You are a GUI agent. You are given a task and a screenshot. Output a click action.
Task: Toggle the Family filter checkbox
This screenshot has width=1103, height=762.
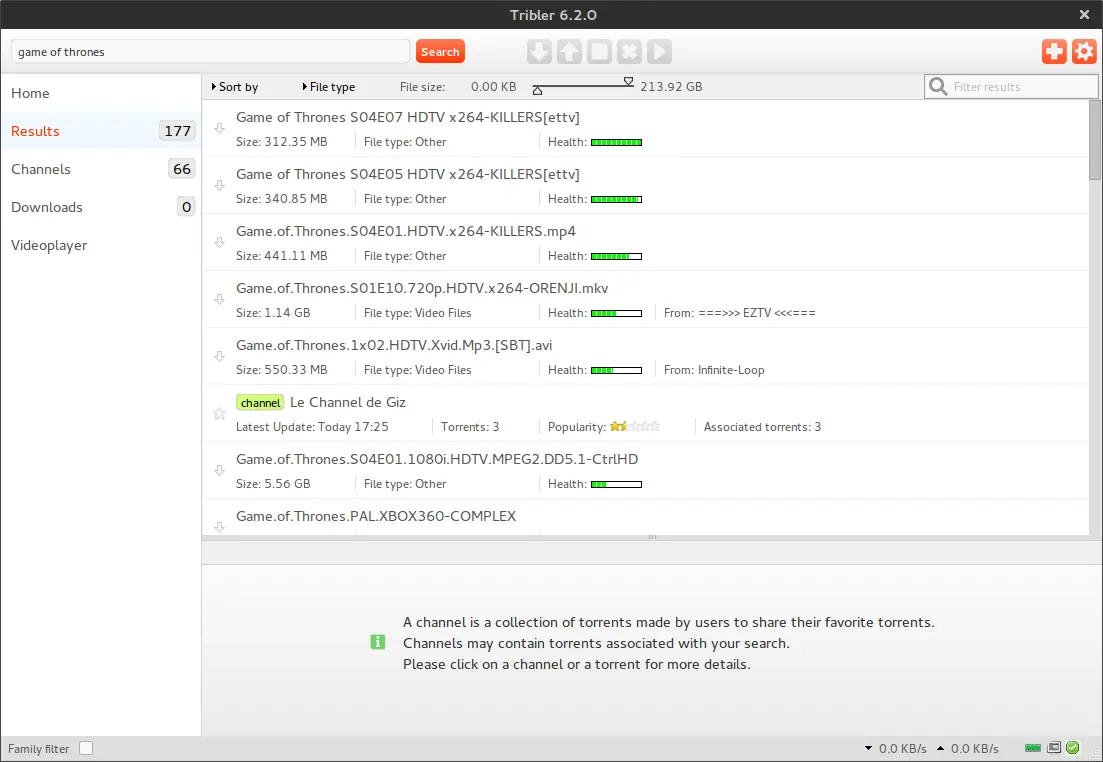click(x=86, y=748)
